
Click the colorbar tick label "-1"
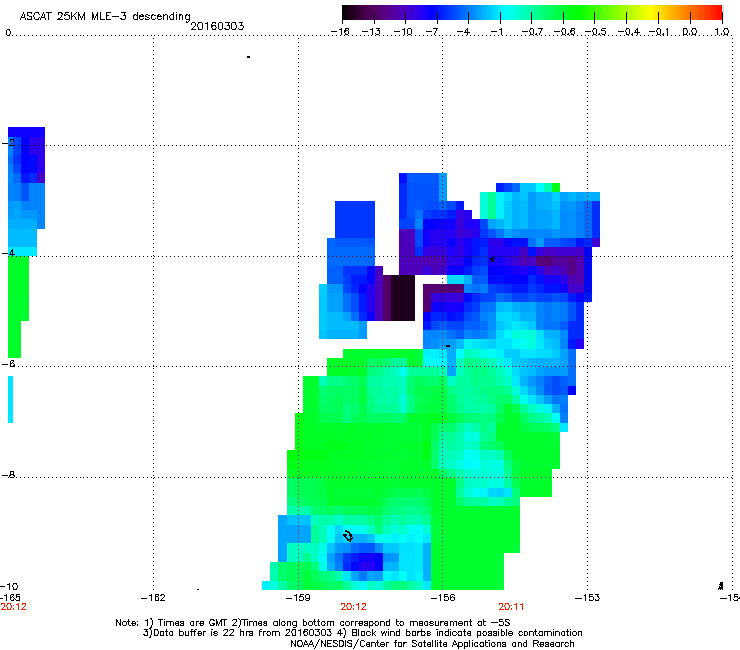(496, 32)
